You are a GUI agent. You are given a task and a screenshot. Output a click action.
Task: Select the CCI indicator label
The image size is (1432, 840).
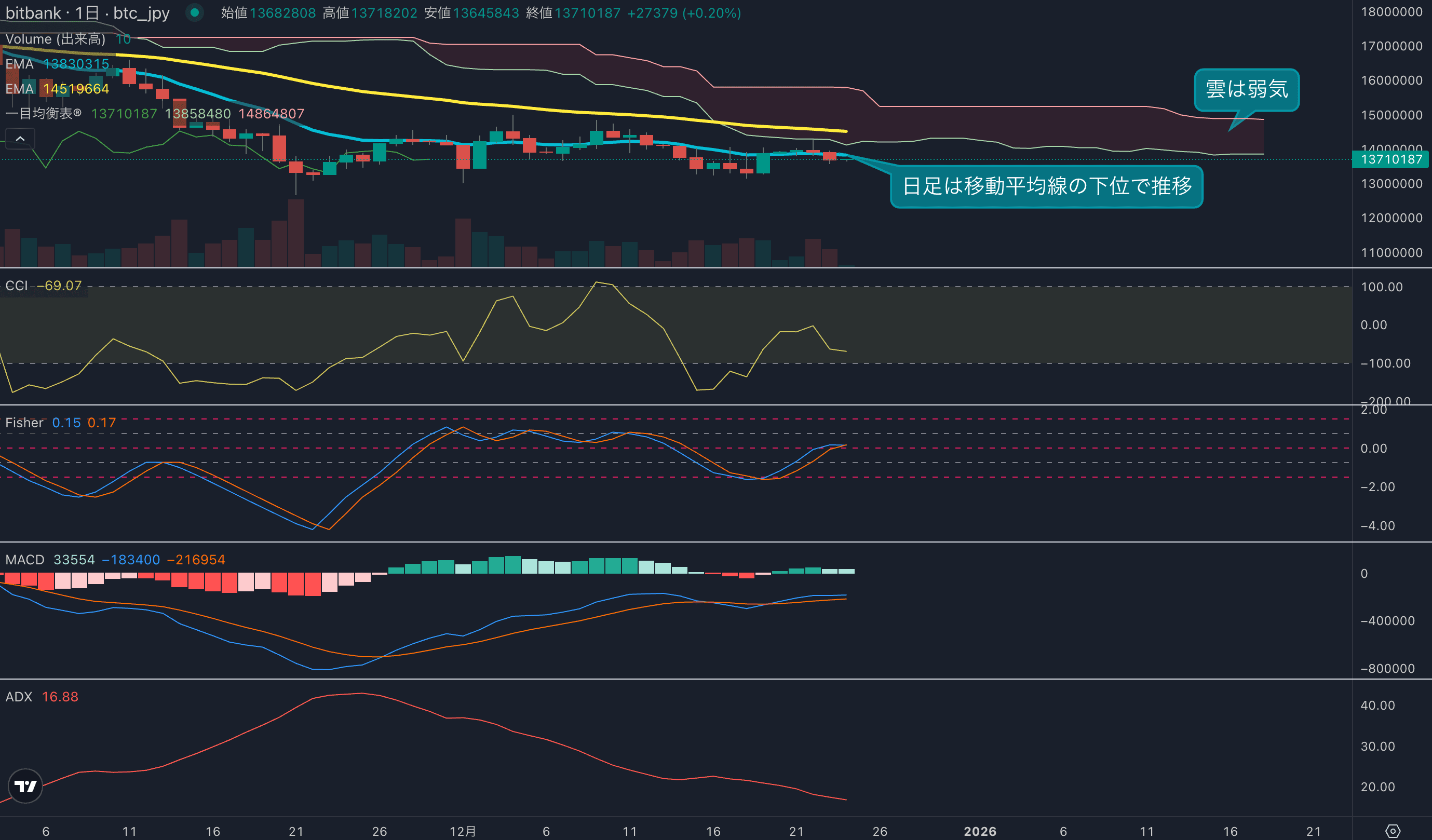pos(17,286)
